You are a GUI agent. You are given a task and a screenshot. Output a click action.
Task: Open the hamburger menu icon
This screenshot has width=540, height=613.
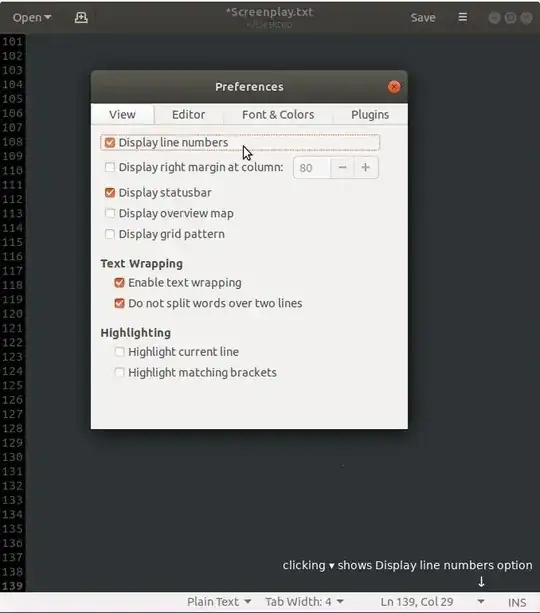pos(463,18)
